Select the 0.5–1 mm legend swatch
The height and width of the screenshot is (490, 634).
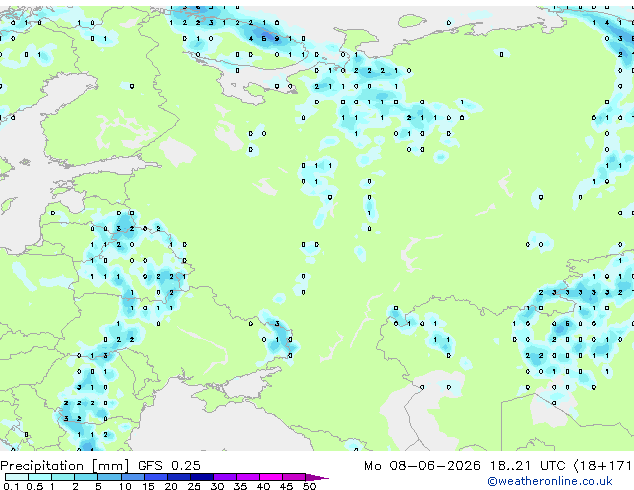[x=40, y=477]
